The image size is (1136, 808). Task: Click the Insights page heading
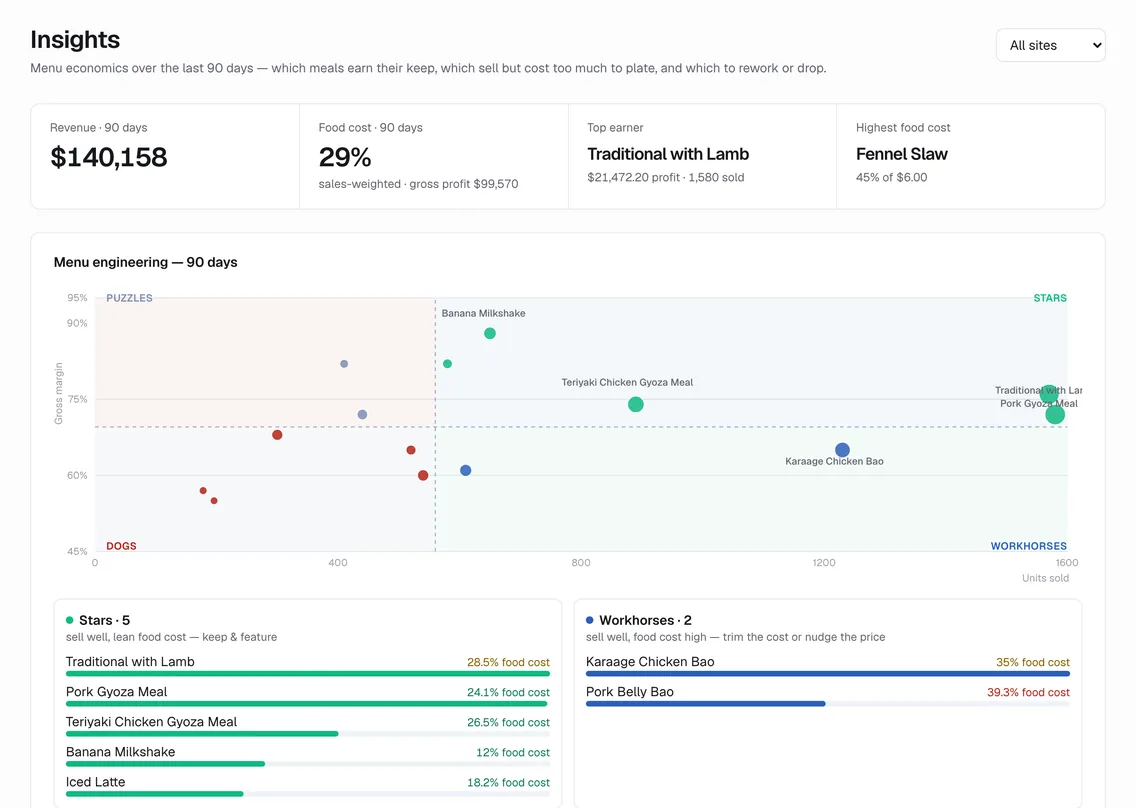(x=75, y=39)
